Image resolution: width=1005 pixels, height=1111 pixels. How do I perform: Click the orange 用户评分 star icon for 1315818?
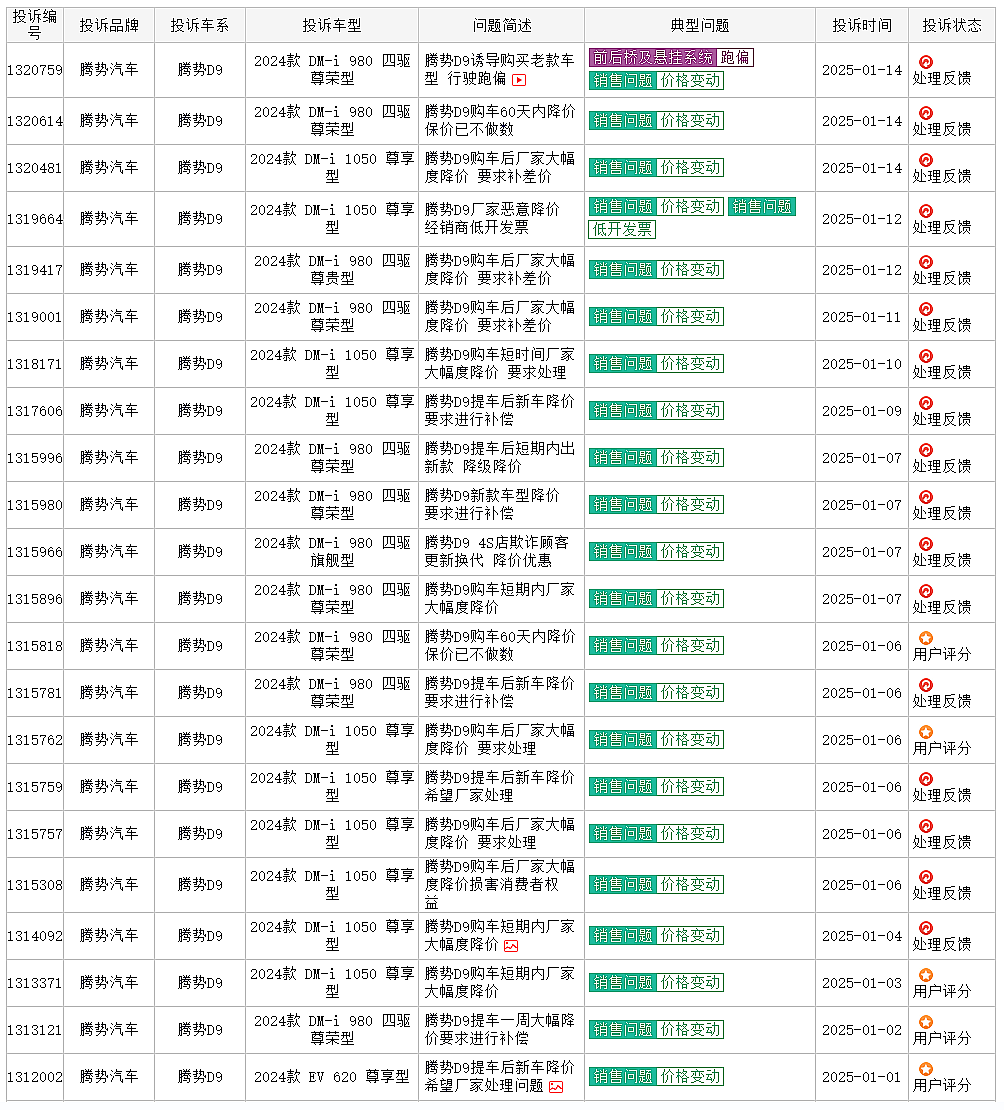926,638
